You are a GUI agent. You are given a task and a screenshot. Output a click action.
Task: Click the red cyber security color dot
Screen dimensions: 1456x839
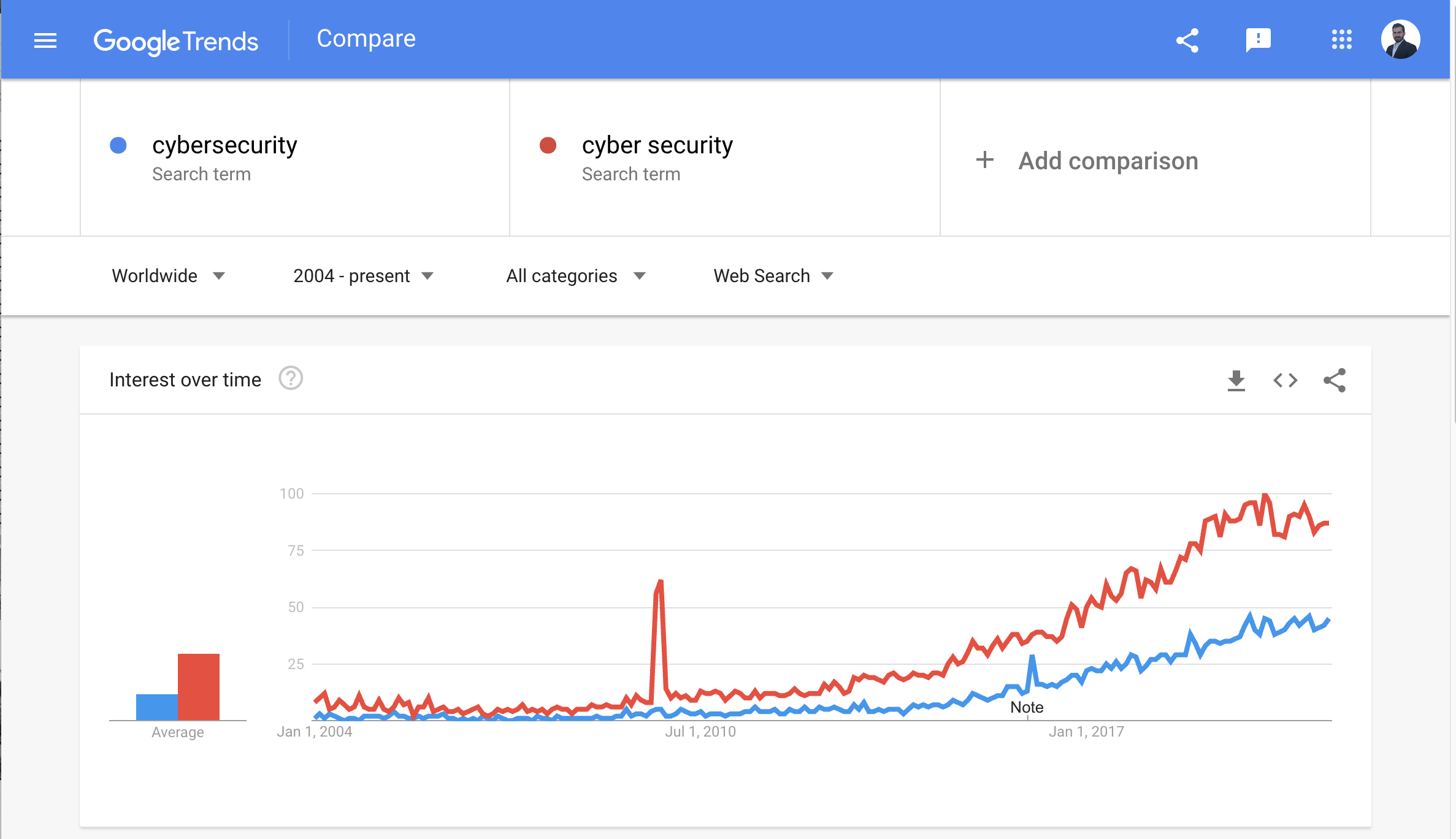[548, 145]
